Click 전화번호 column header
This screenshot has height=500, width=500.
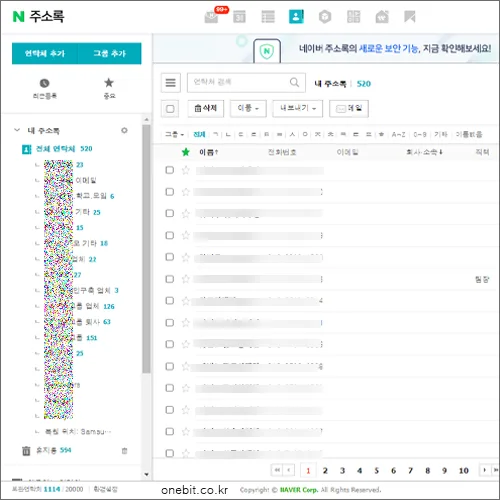click(x=282, y=152)
